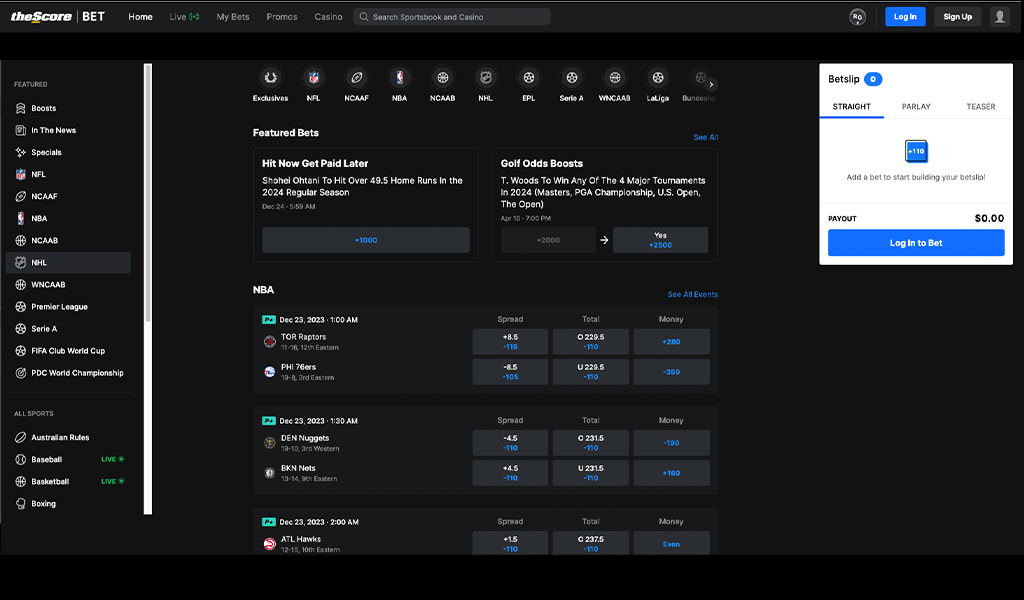
Task: Open Serie A in the sidebar
Action: pos(69,329)
